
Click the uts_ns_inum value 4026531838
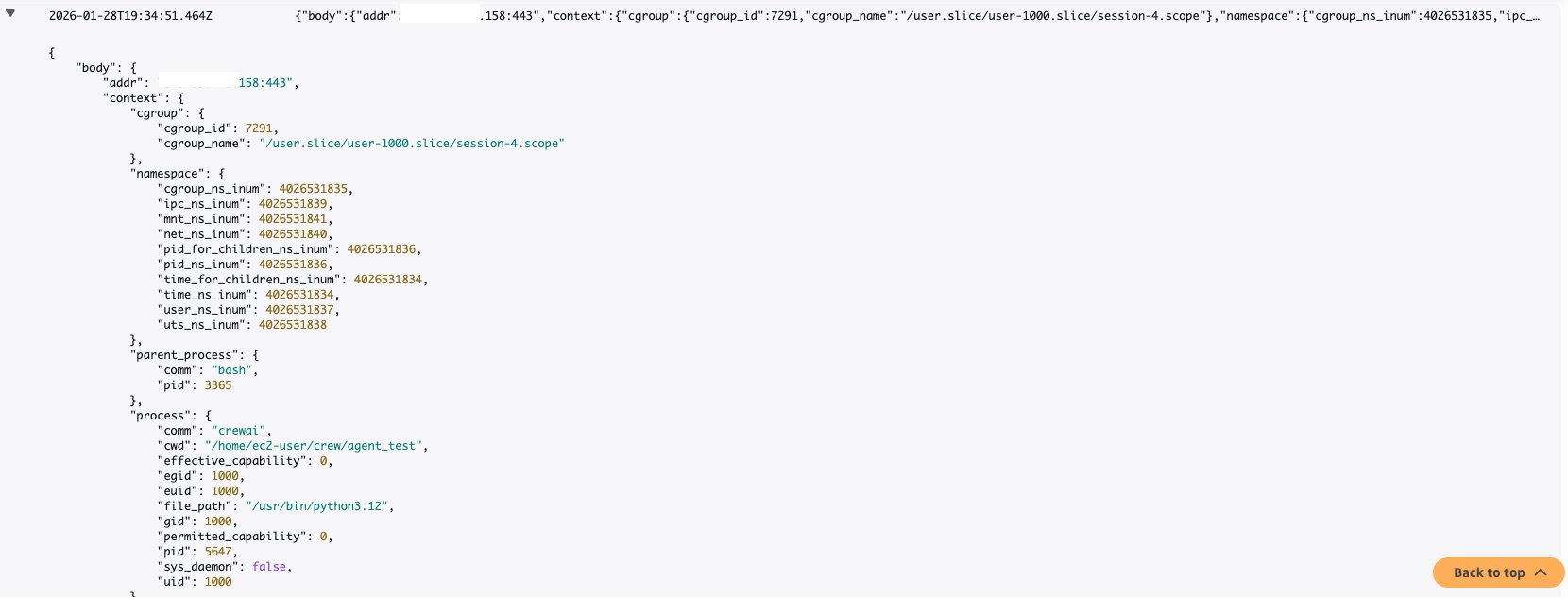[293, 325]
